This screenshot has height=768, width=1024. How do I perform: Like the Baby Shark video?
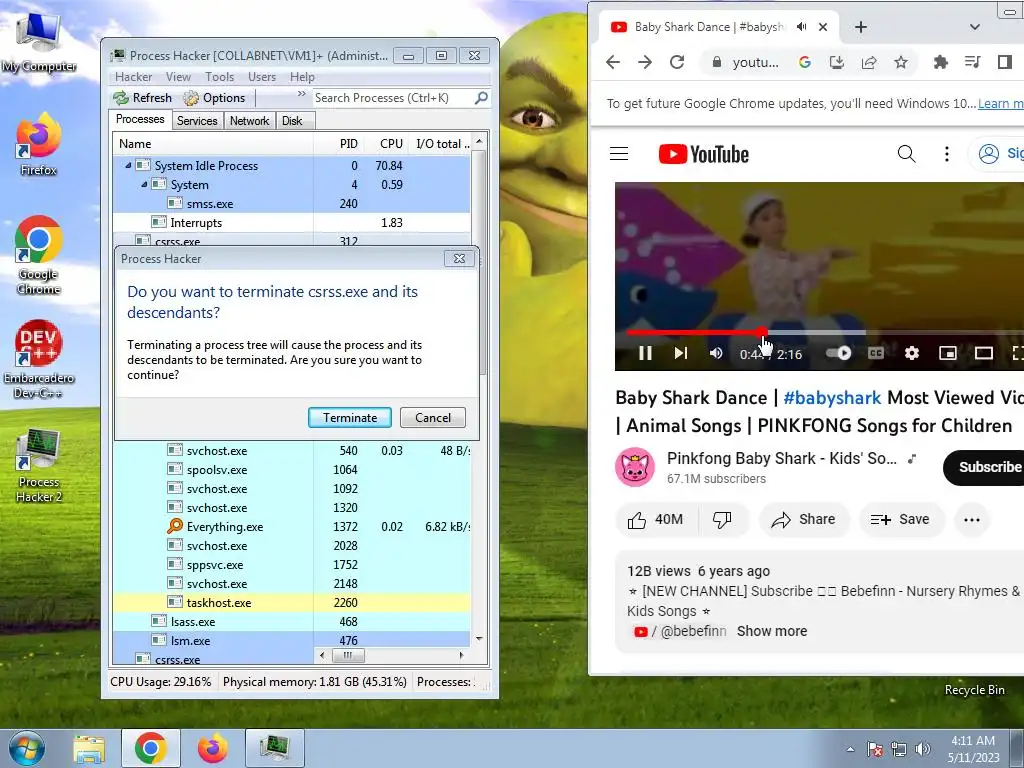coord(656,520)
